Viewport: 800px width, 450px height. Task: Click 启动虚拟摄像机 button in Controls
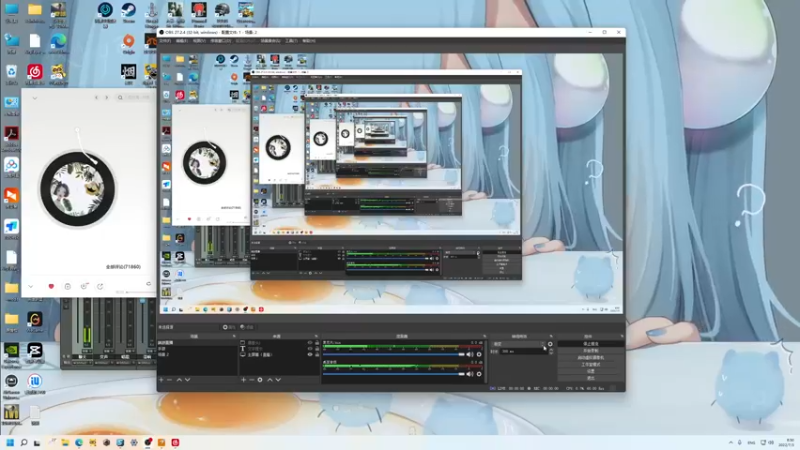(x=591, y=358)
